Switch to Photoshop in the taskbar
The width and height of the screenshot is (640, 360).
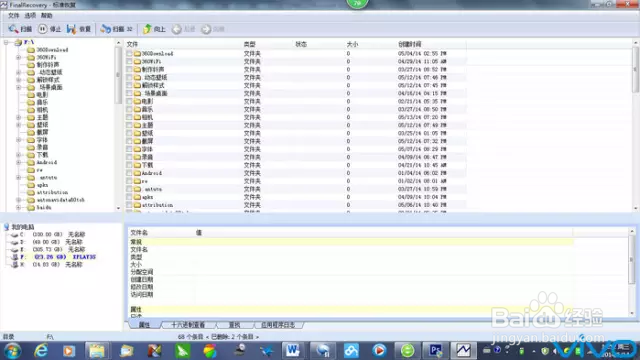pyautogui.click(x=435, y=351)
